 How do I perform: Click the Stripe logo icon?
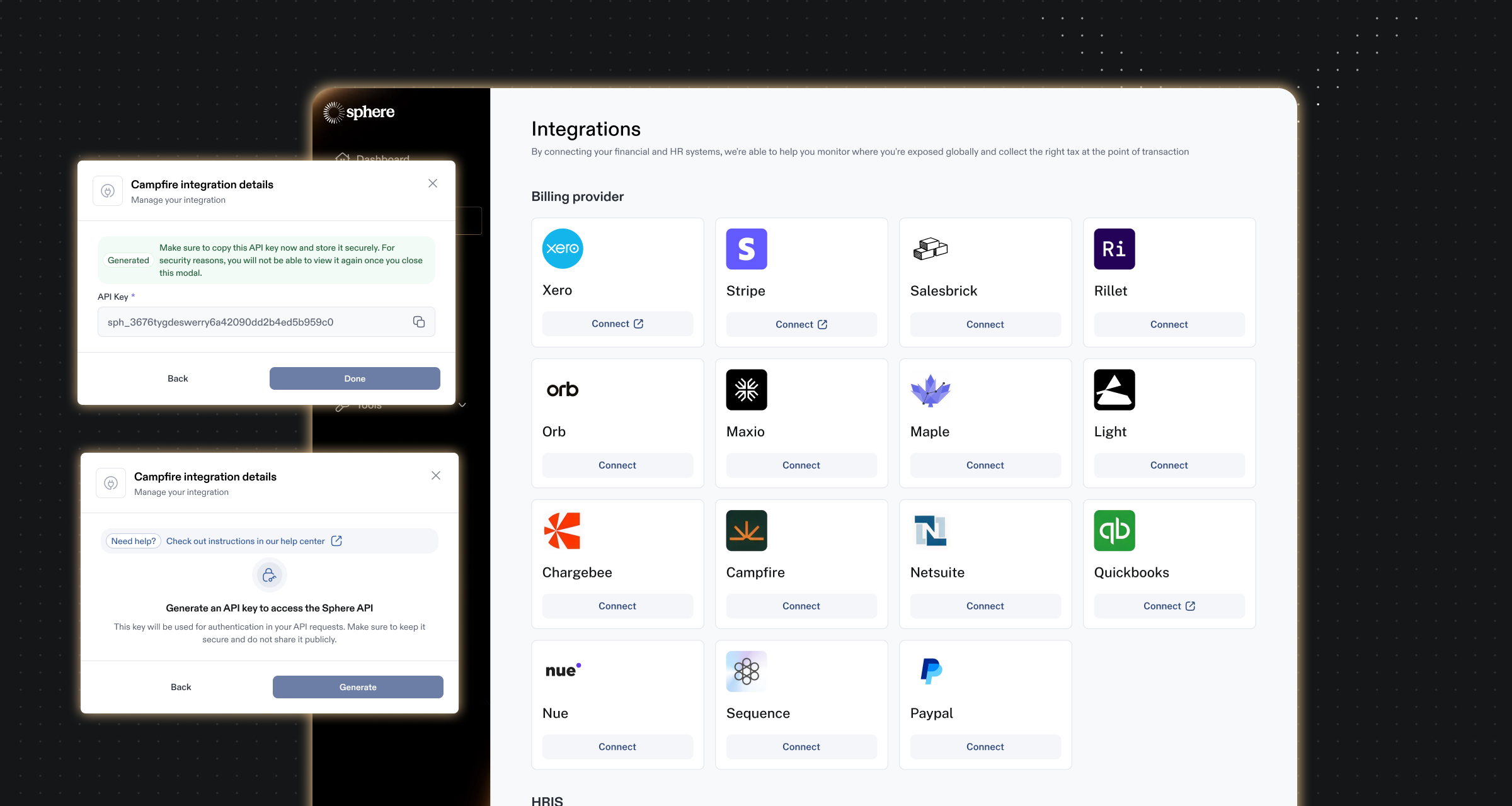(x=746, y=249)
